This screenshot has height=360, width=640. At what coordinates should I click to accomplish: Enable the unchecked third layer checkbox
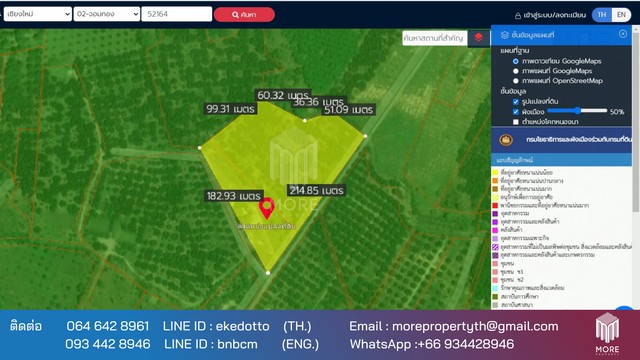516,122
